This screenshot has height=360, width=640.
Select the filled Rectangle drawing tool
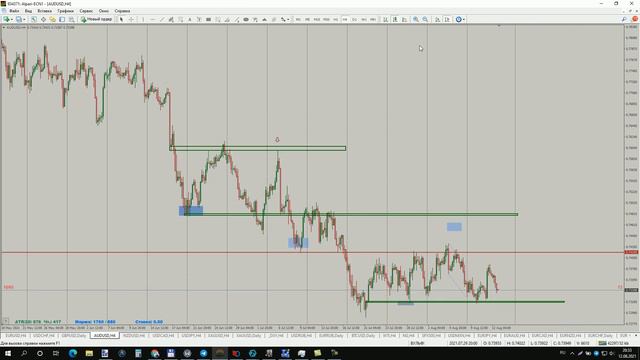tap(208, 19)
